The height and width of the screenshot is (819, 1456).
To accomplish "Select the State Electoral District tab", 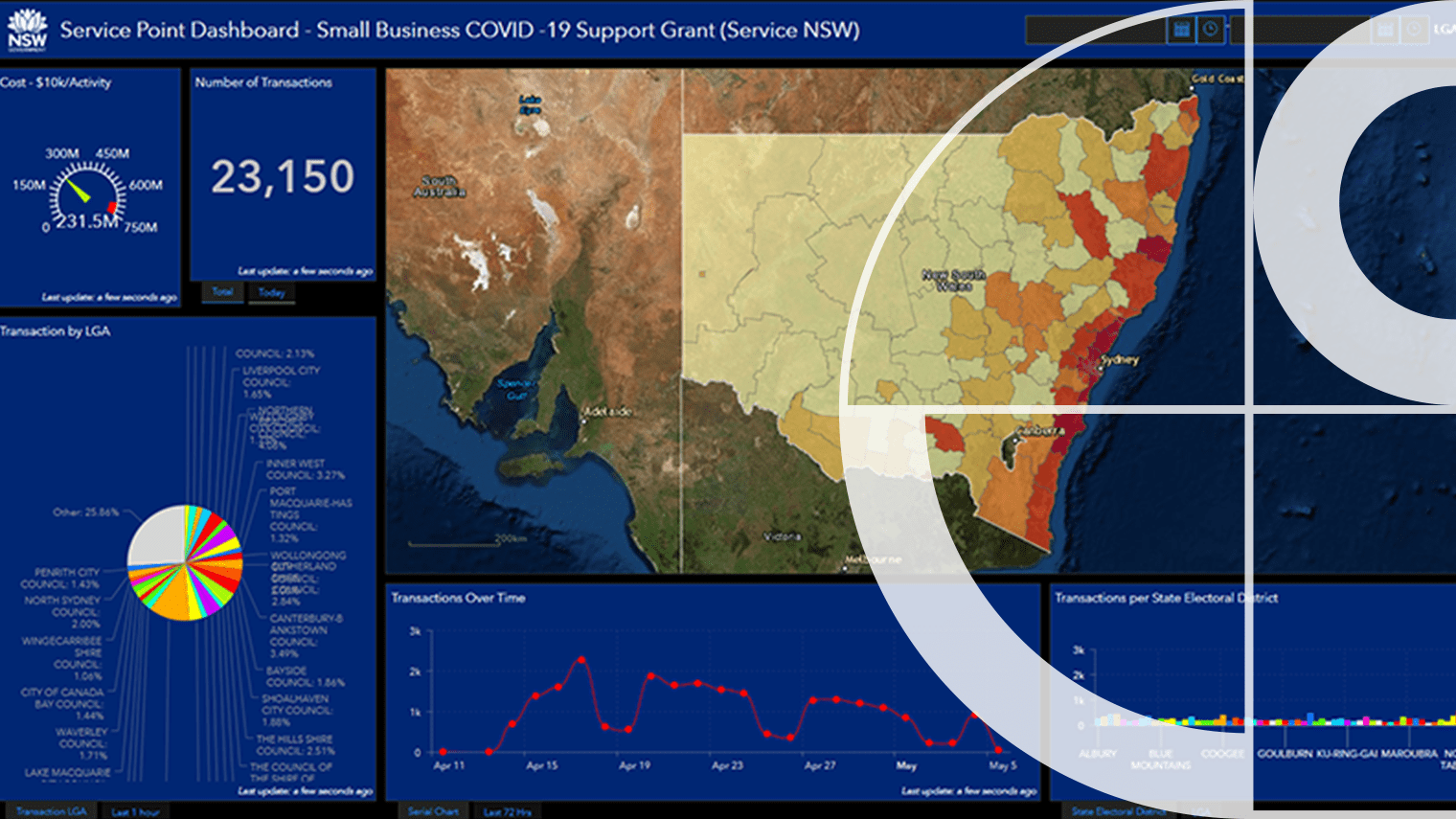I will click(1118, 811).
